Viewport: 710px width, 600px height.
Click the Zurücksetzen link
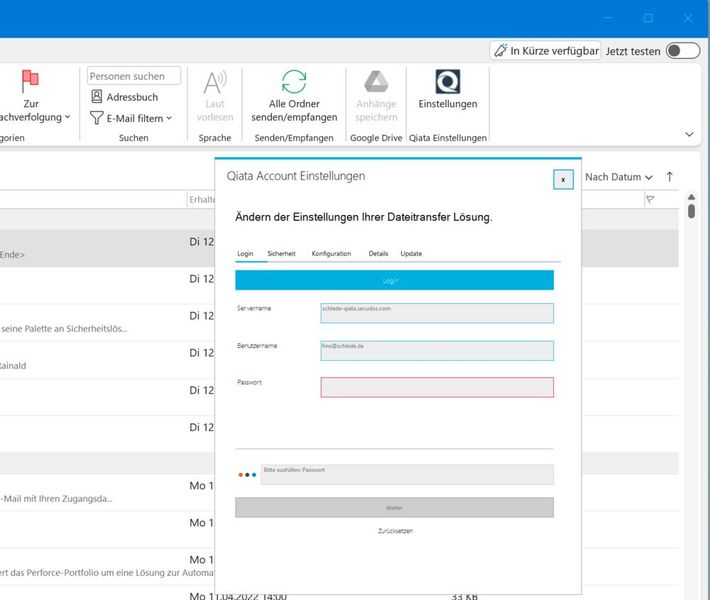tap(395, 531)
